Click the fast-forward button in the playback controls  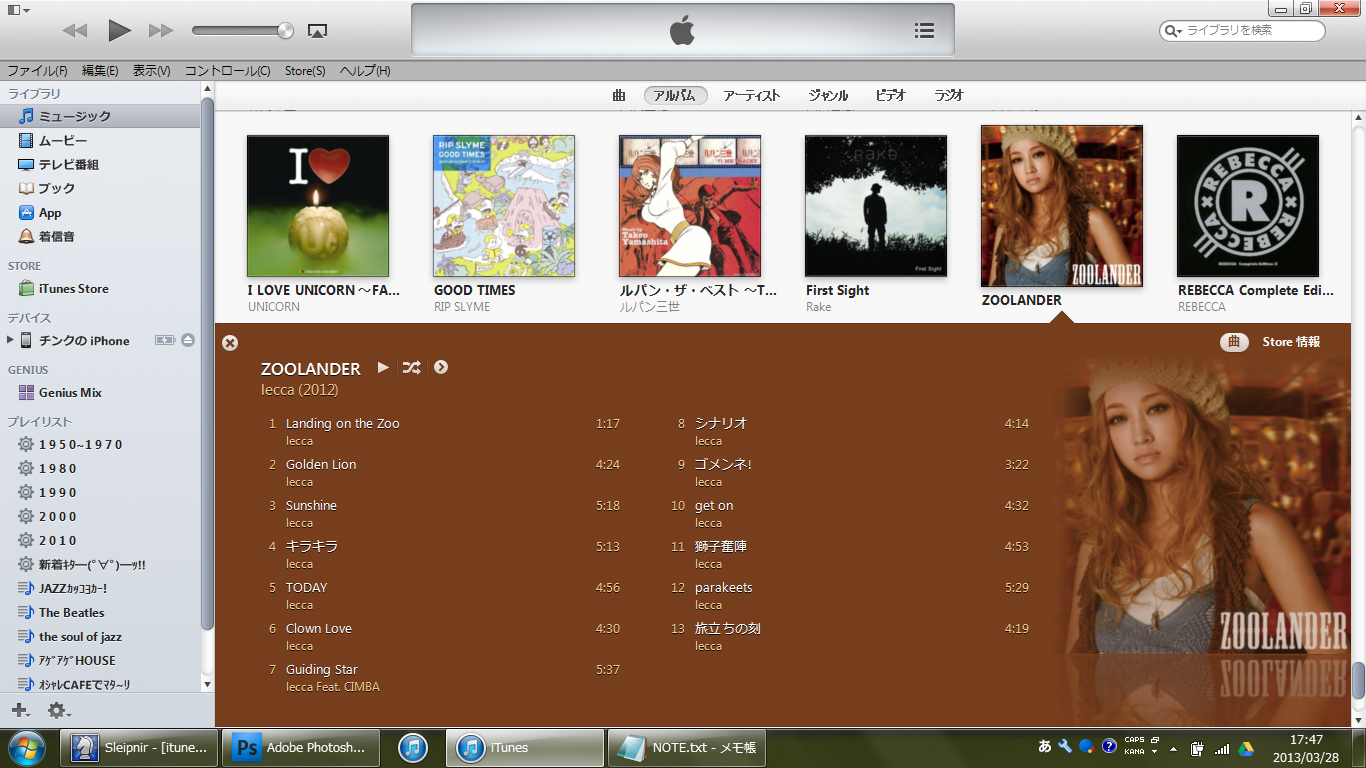161,30
